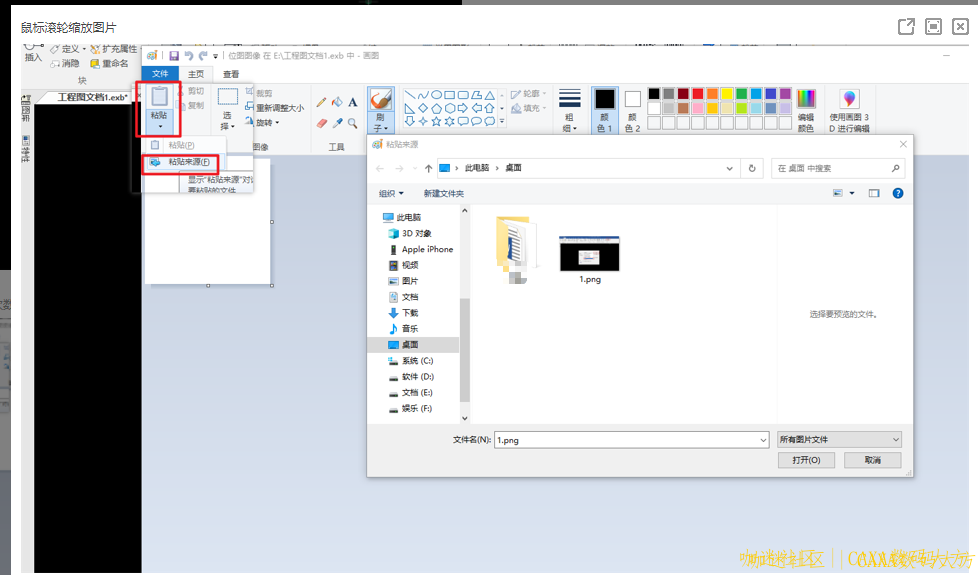Click the refresh icon in address bar

click(752, 168)
